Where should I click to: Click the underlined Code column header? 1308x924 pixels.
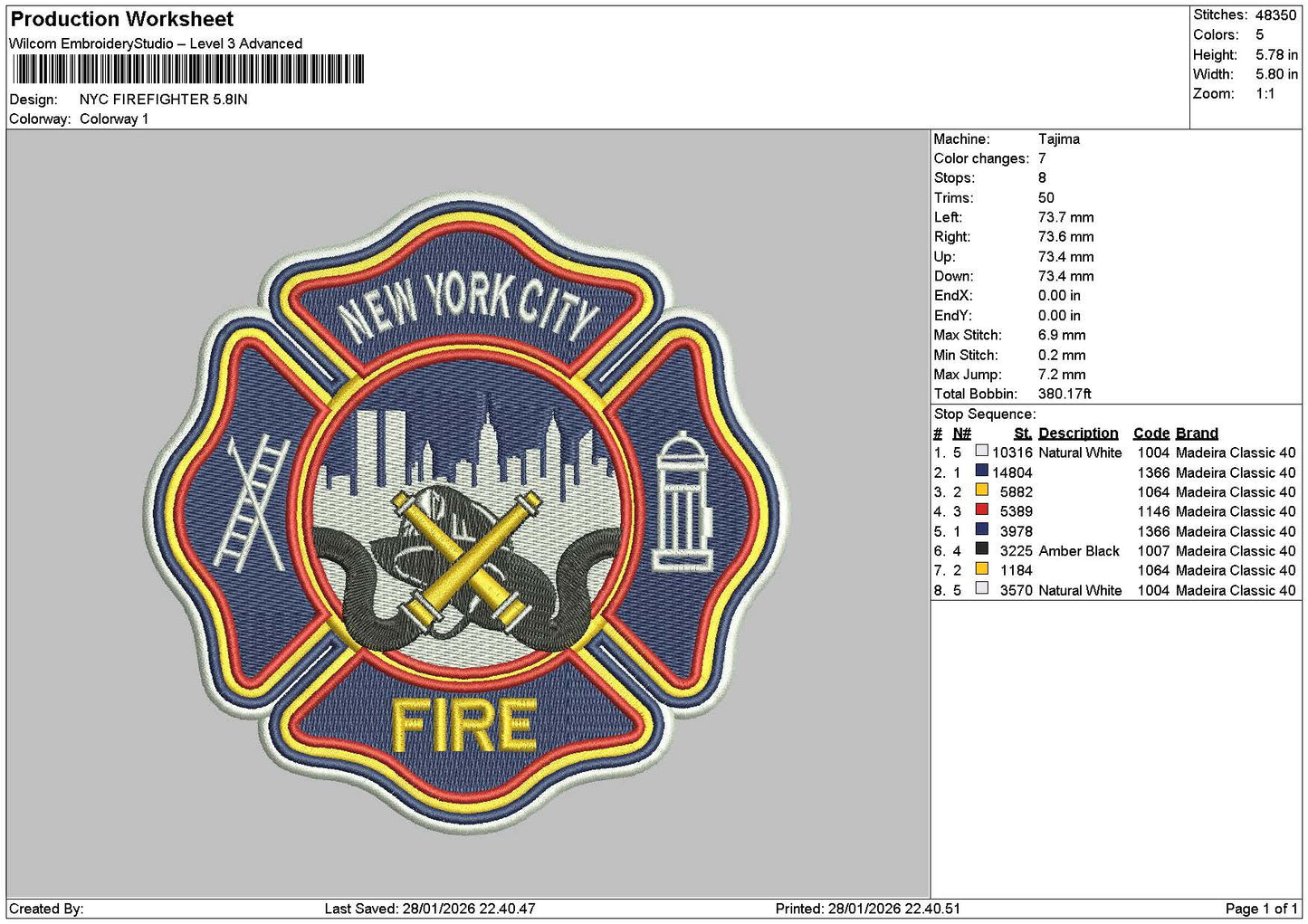pyautogui.click(x=1151, y=433)
